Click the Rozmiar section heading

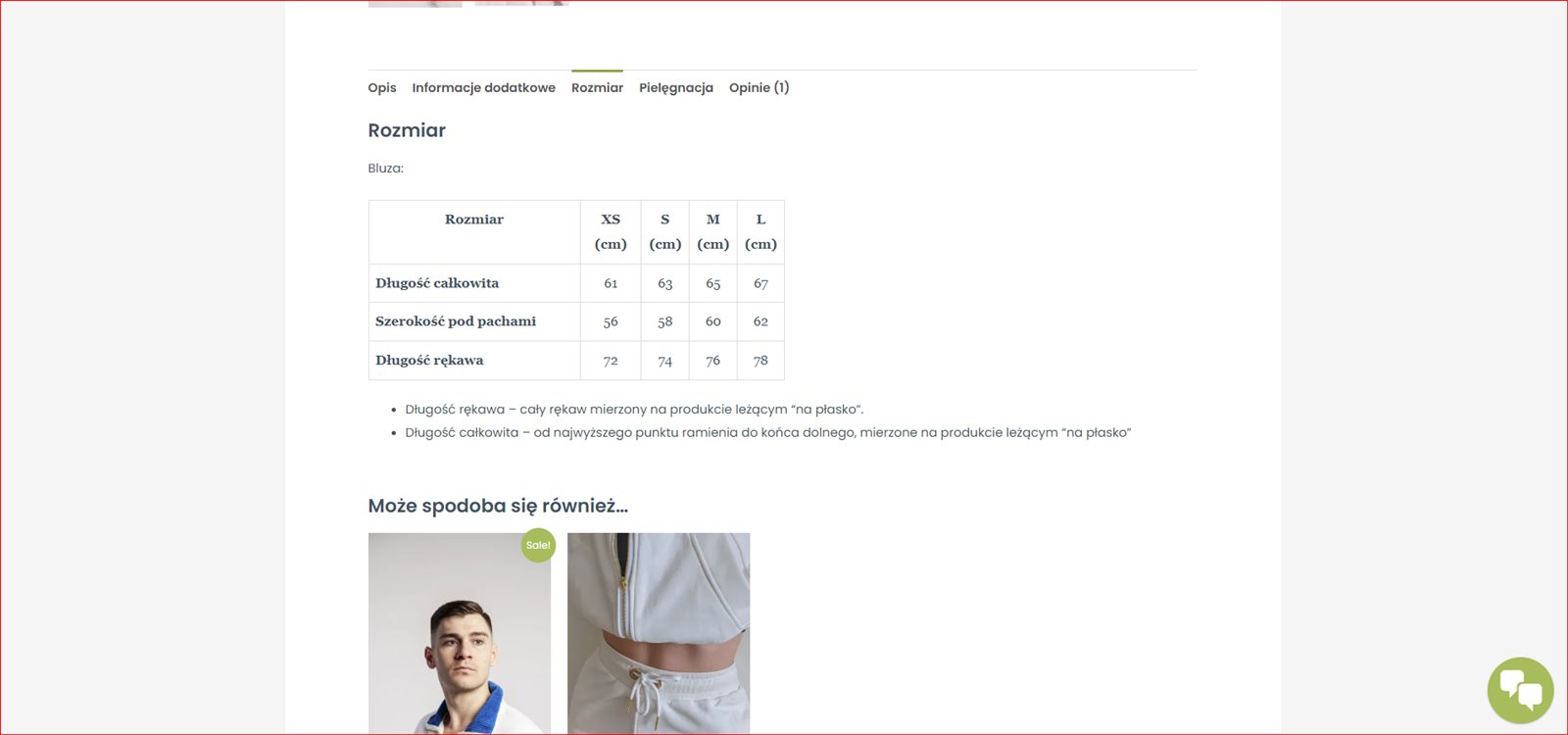point(407,130)
